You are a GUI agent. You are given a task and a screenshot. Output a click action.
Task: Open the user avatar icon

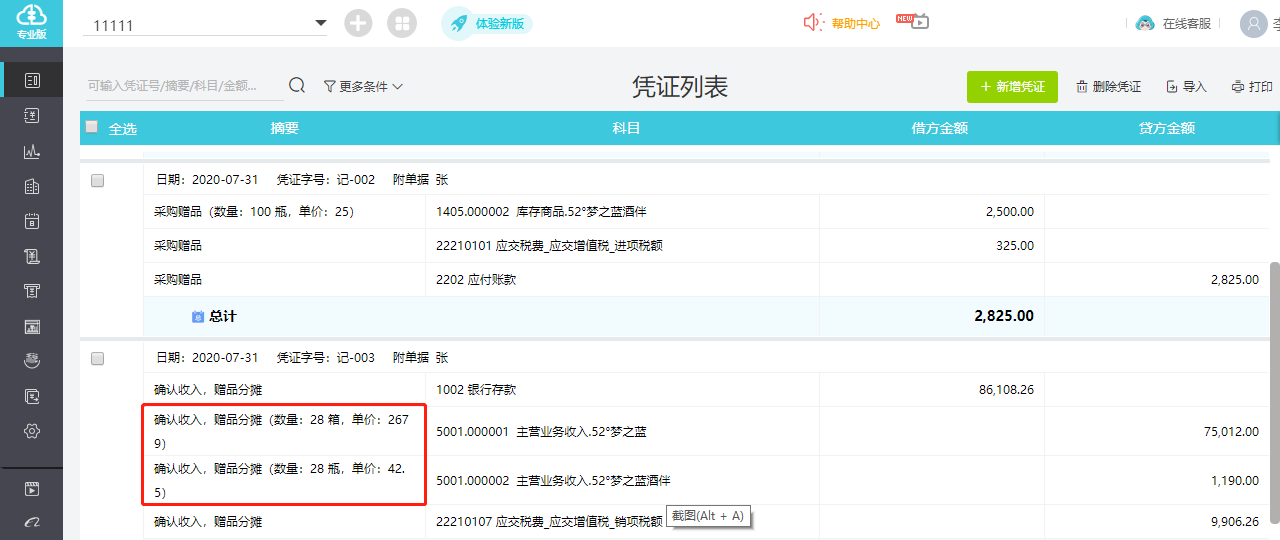click(1254, 23)
